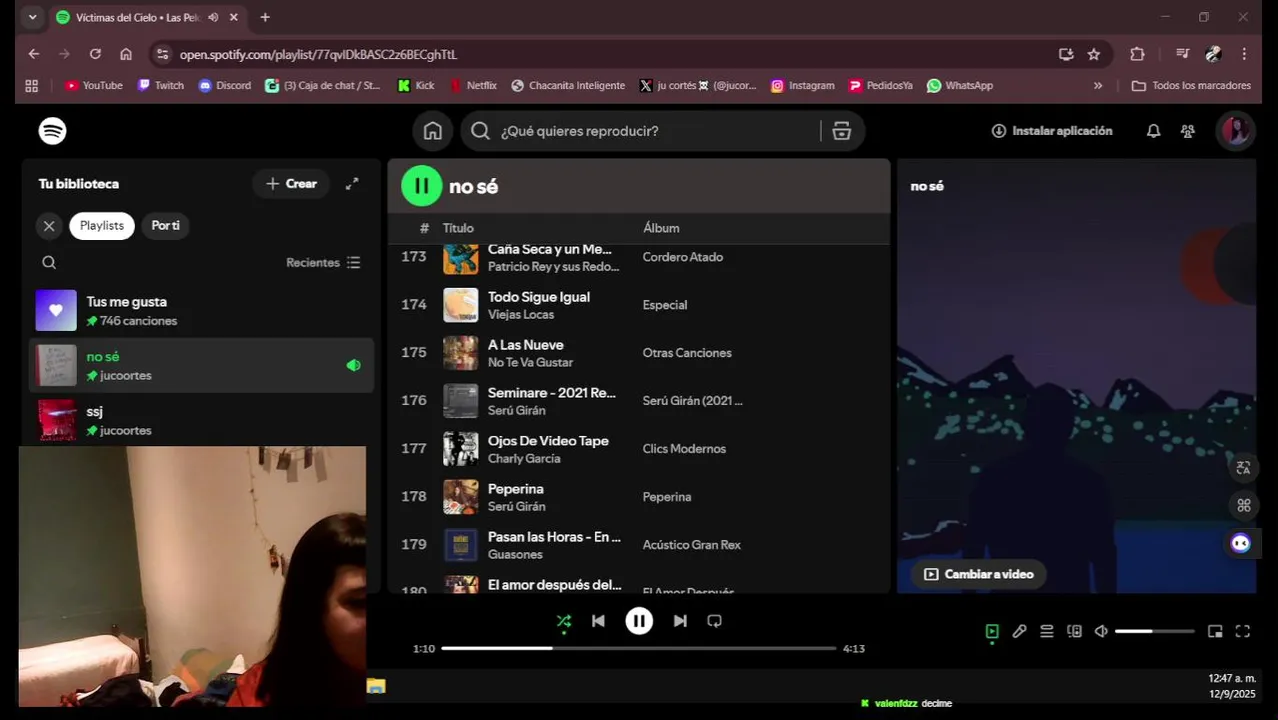Open Todos los marcadores folder

coord(1191,86)
